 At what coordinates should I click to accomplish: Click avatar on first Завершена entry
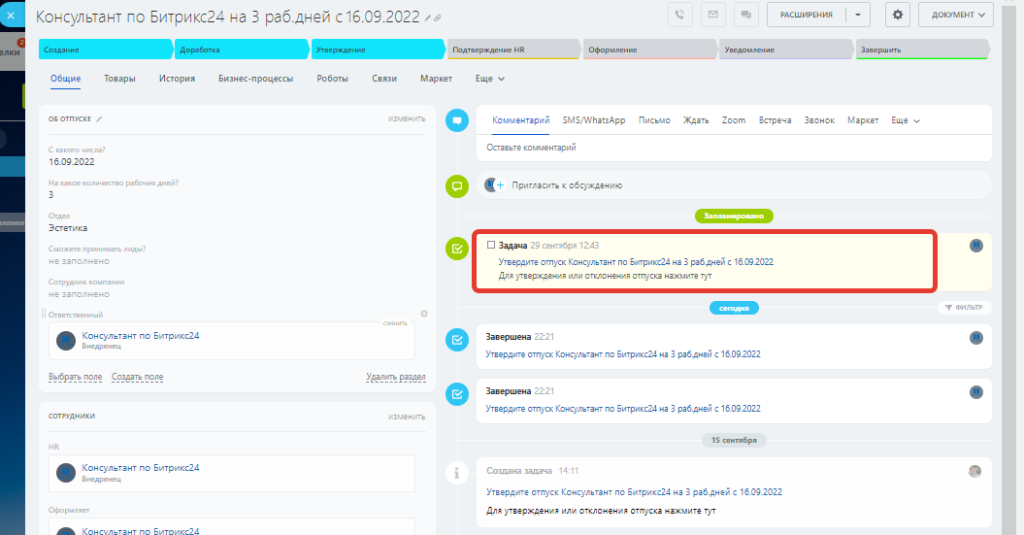[x=976, y=338]
